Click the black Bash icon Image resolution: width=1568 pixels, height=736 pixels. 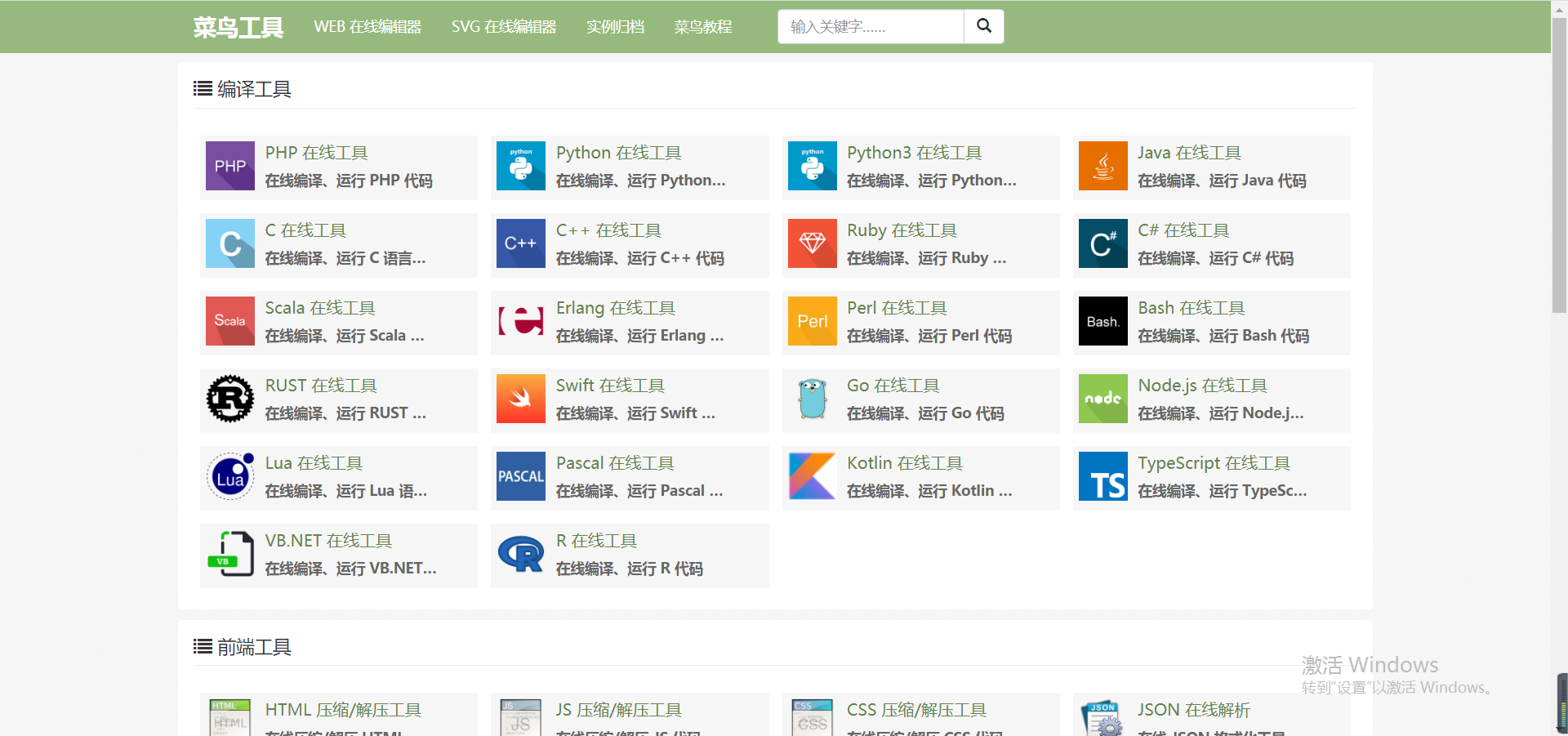[x=1103, y=321]
